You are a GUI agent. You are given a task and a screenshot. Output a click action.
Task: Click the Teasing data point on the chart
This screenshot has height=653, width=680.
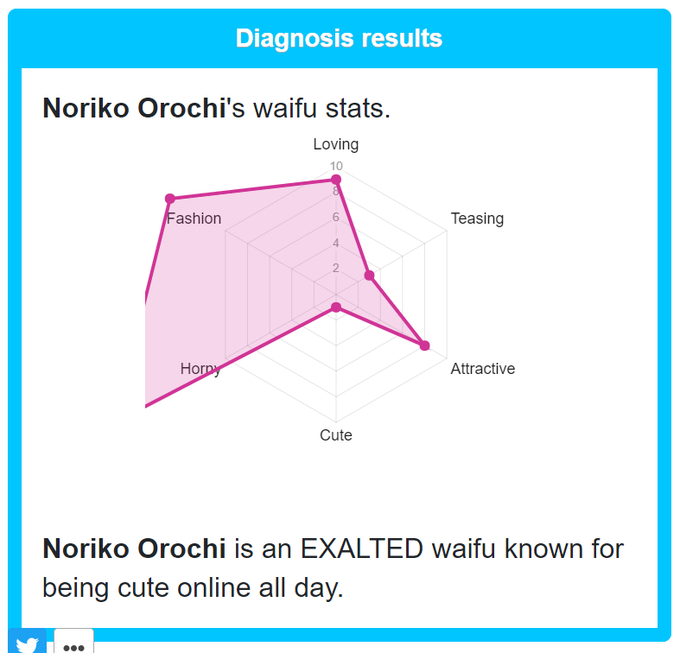coord(369,275)
